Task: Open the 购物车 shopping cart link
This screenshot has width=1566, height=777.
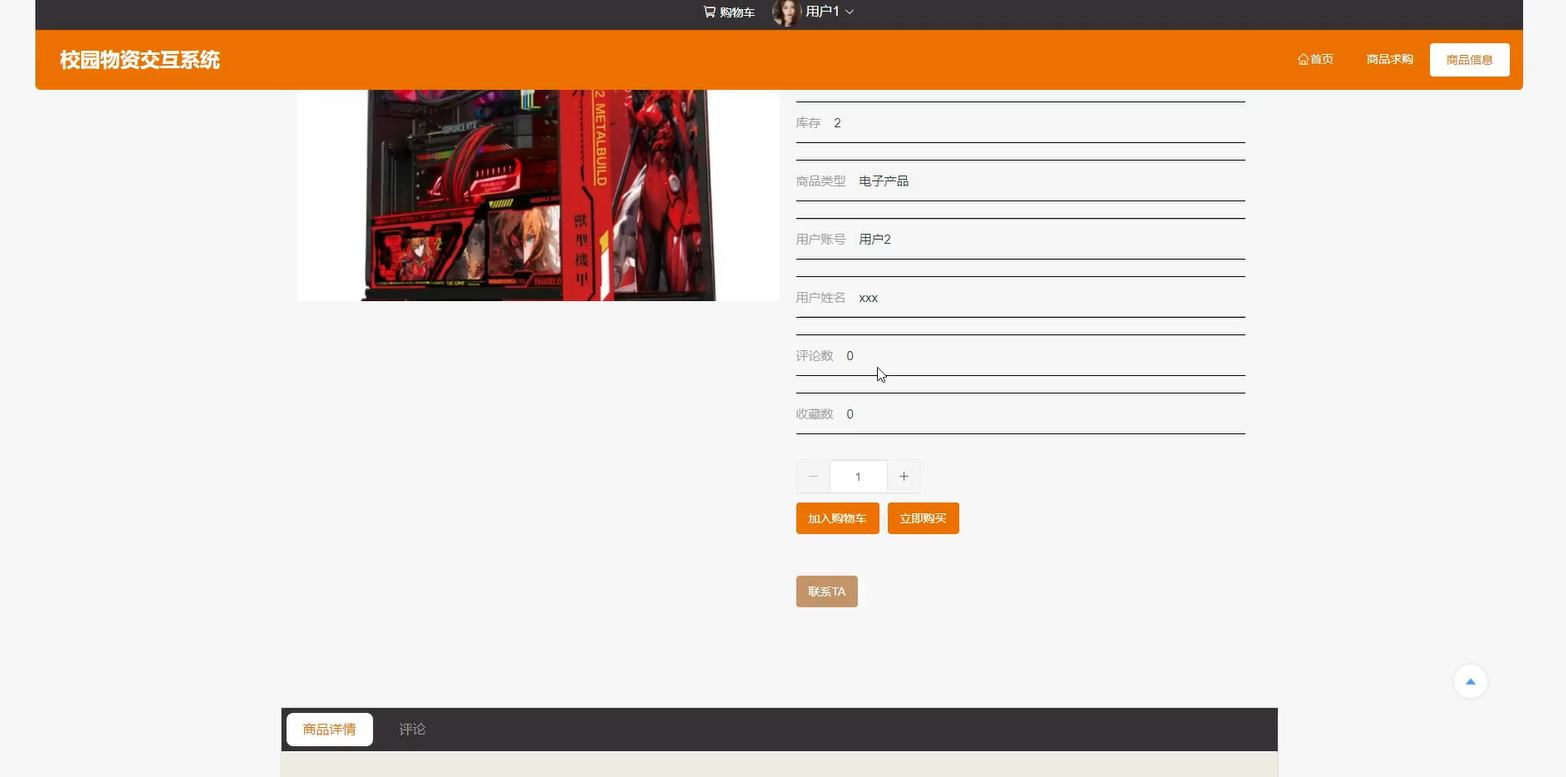Action: pos(729,12)
